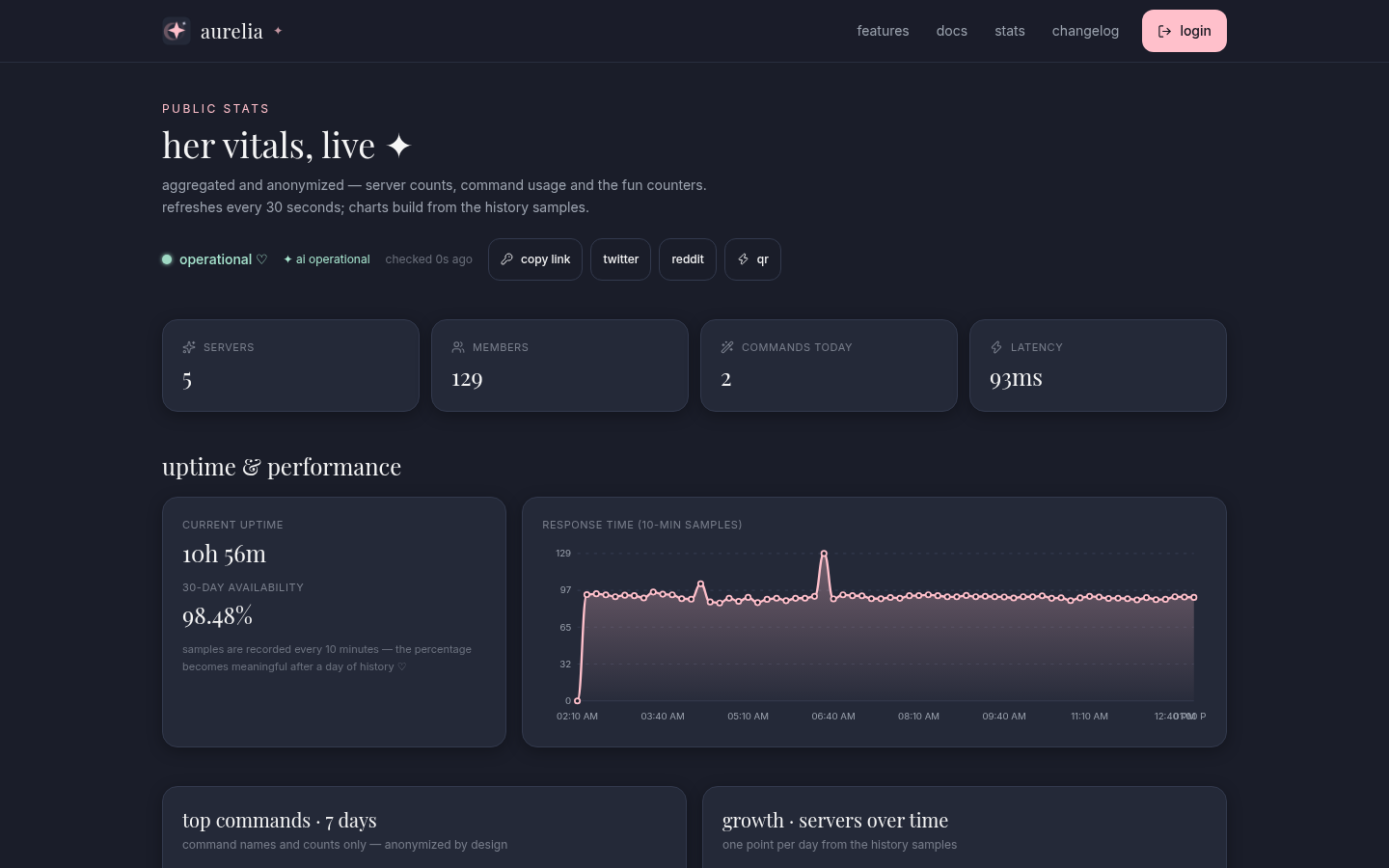Screen dimensions: 1389x868
Task: Share stats on twitter
Action: (x=620, y=259)
